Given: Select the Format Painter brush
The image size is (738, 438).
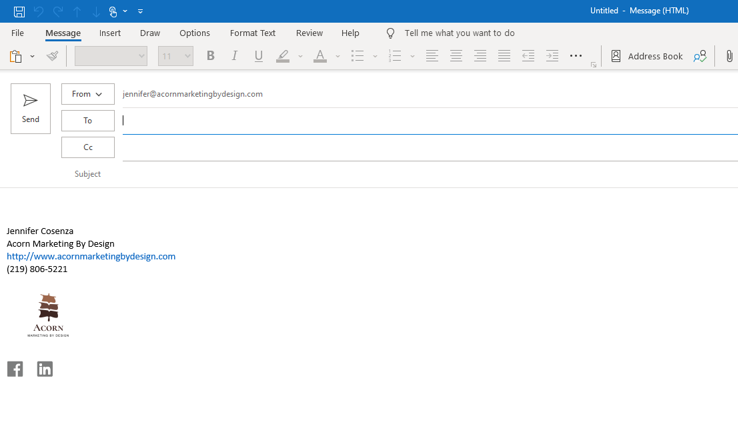Looking at the screenshot, I should (x=52, y=56).
